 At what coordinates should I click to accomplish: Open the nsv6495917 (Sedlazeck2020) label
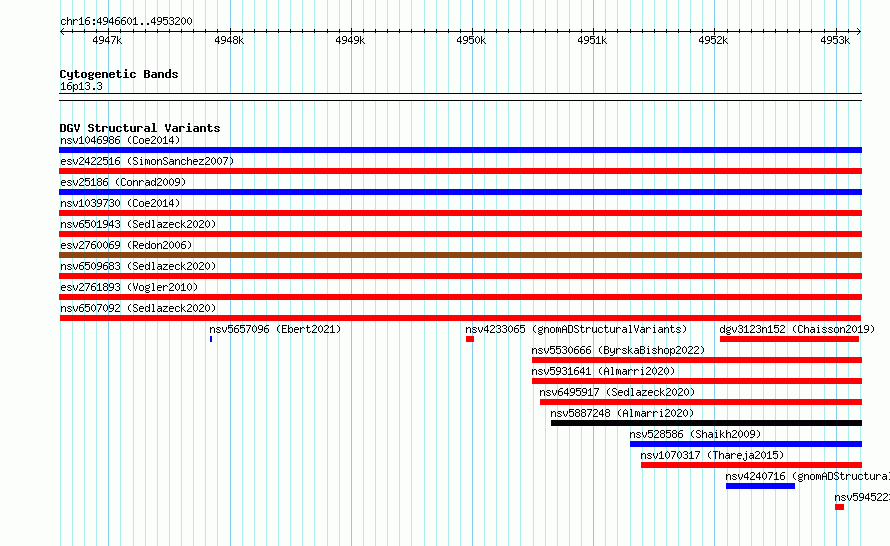(x=617, y=392)
